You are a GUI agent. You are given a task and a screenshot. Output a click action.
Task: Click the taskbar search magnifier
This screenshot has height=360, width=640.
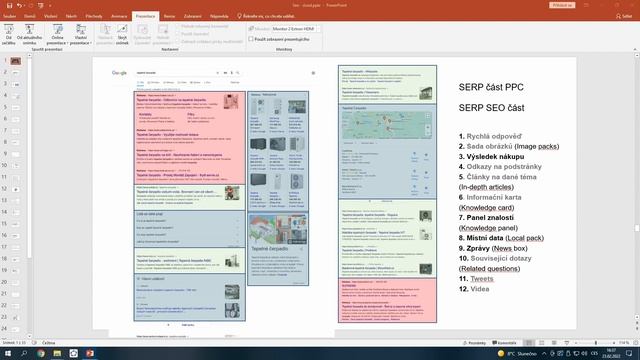coord(24,353)
